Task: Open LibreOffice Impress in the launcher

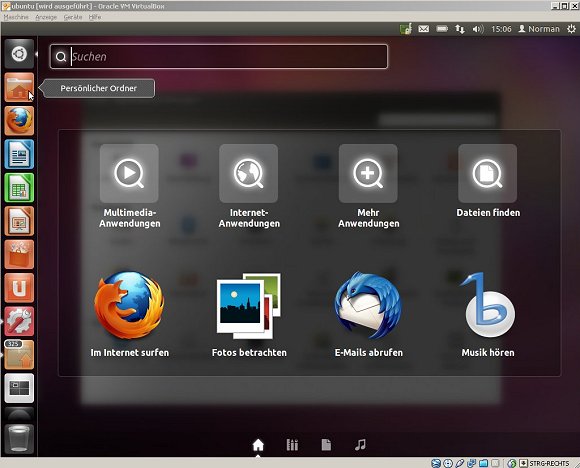Action: point(19,221)
